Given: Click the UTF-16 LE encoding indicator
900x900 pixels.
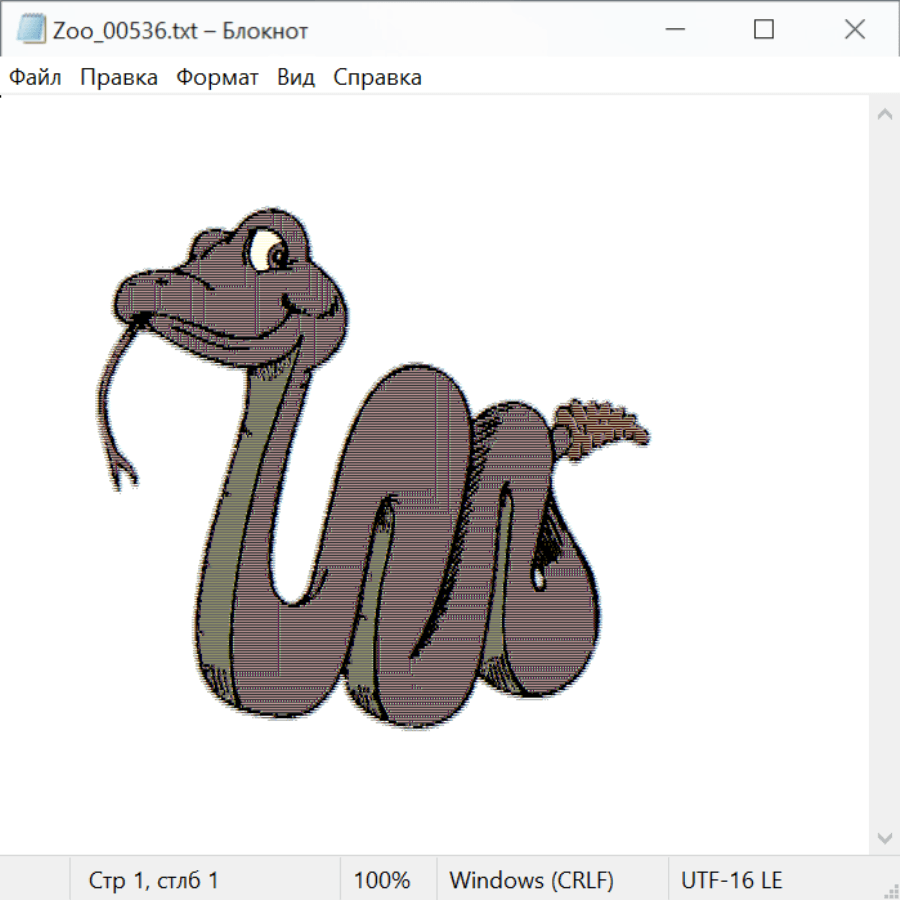Looking at the screenshot, I should tap(731, 880).
